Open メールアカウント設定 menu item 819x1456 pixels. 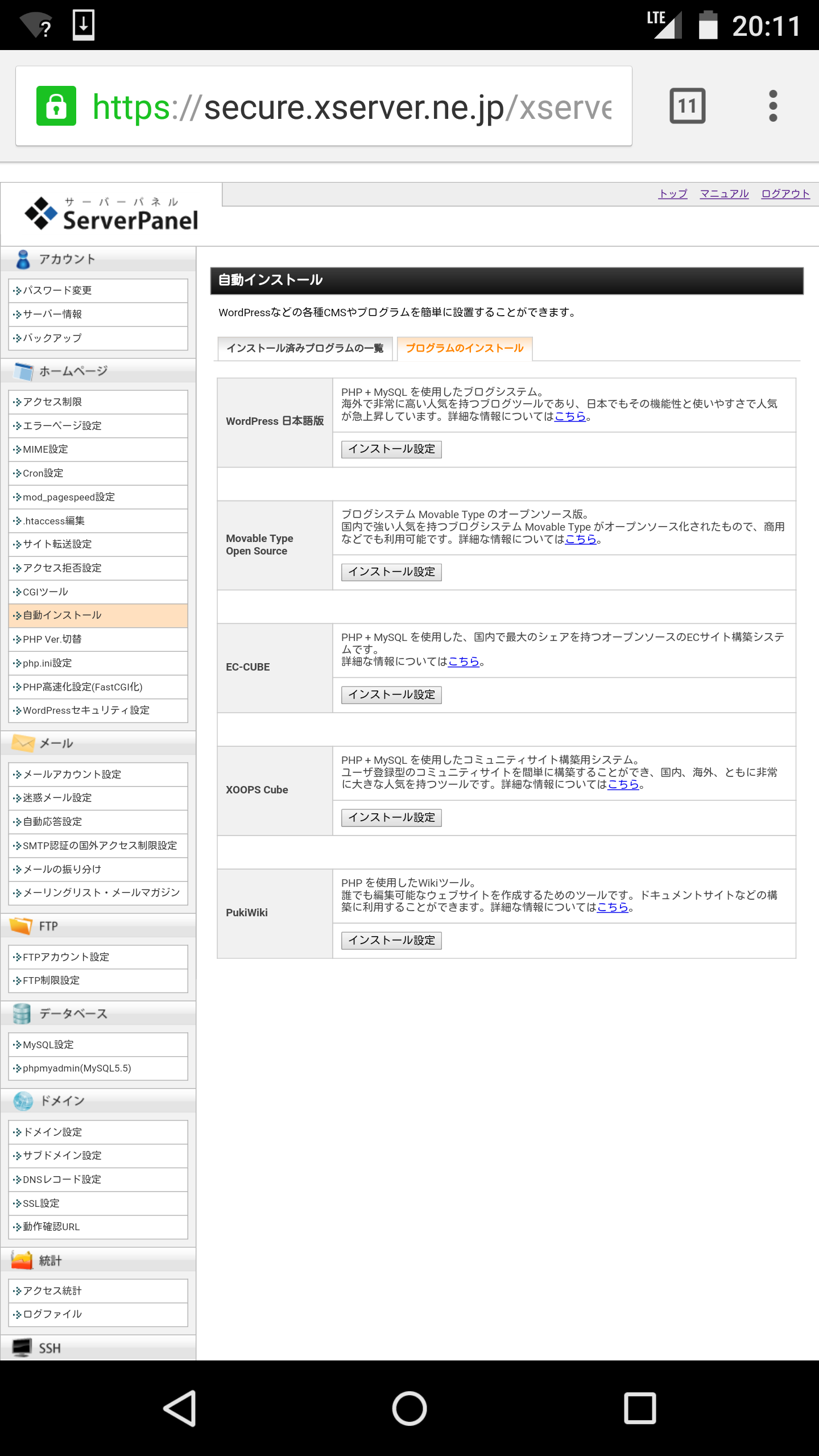pyautogui.click(x=98, y=775)
